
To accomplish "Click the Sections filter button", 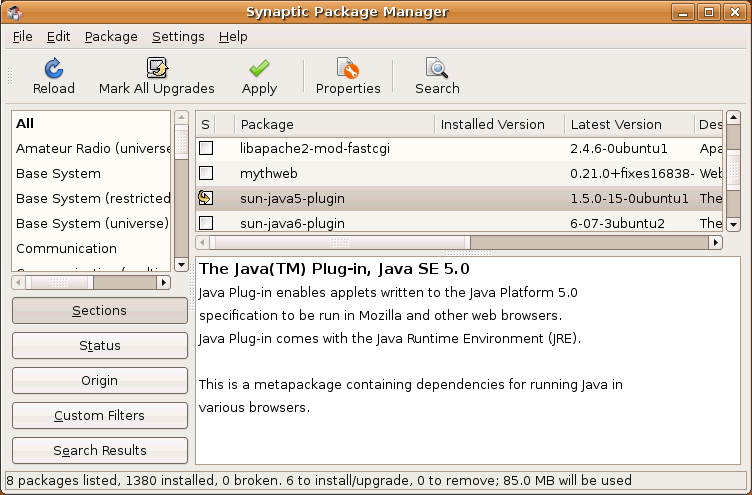I will pos(100,310).
